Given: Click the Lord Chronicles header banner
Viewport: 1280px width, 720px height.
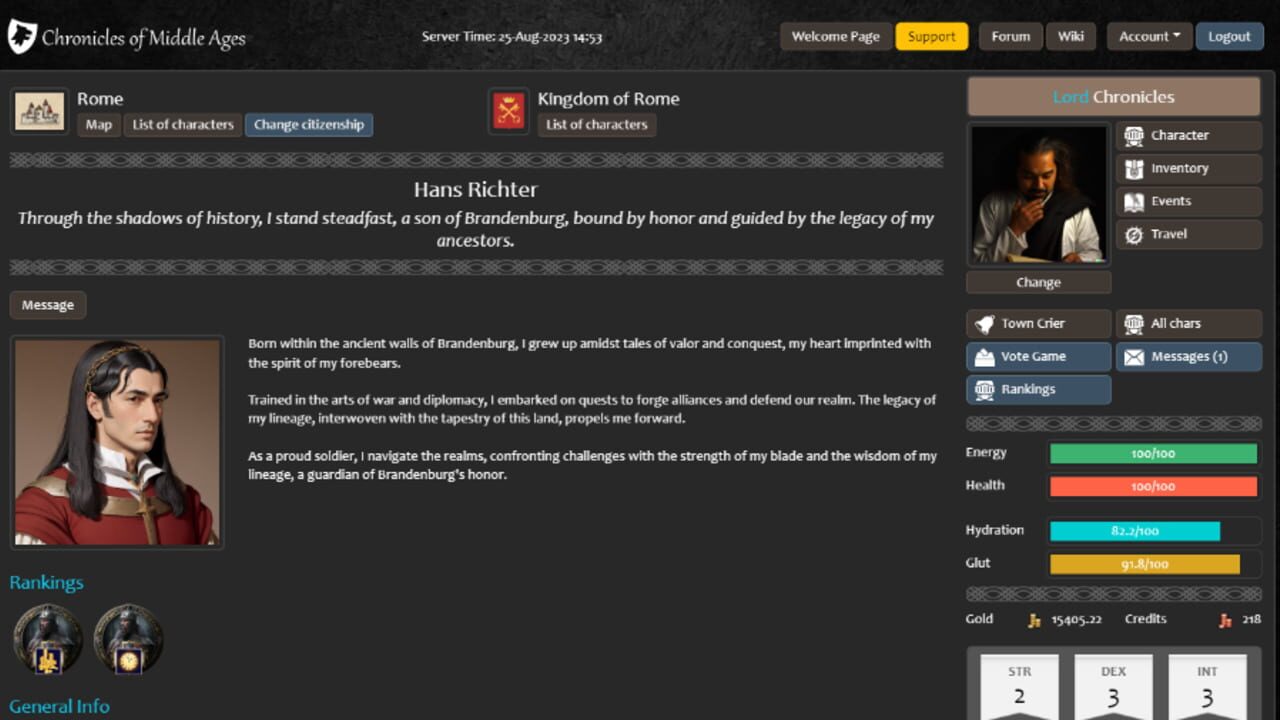Looking at the screenshot, I should (x=1113, y=97).
